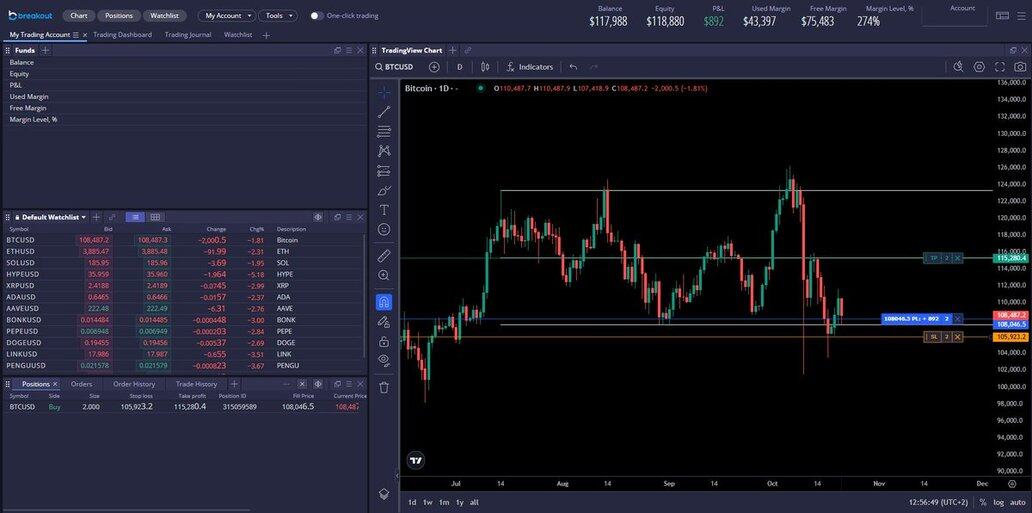Click the ruler measure tool
The width and height of the screenshot is (1032, 513).
click(x=384, y=256)
